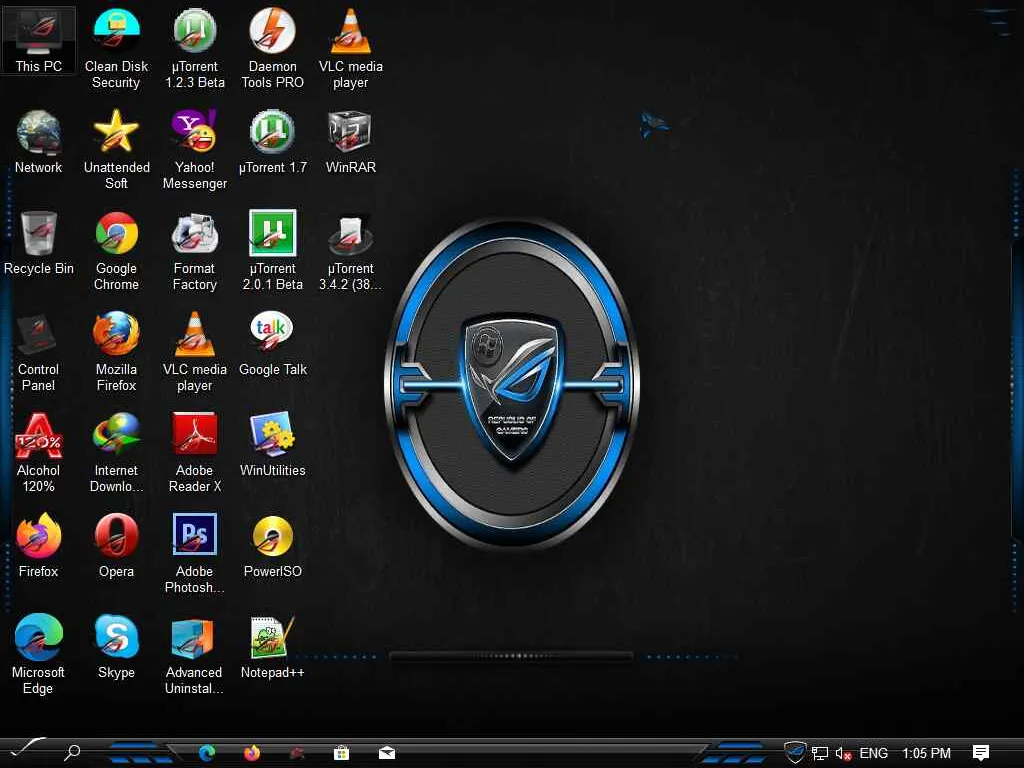The image size is (1024, 768).
Task: Open This PC desktop icon
Action: pyautogui.click(x=39, y=40)
